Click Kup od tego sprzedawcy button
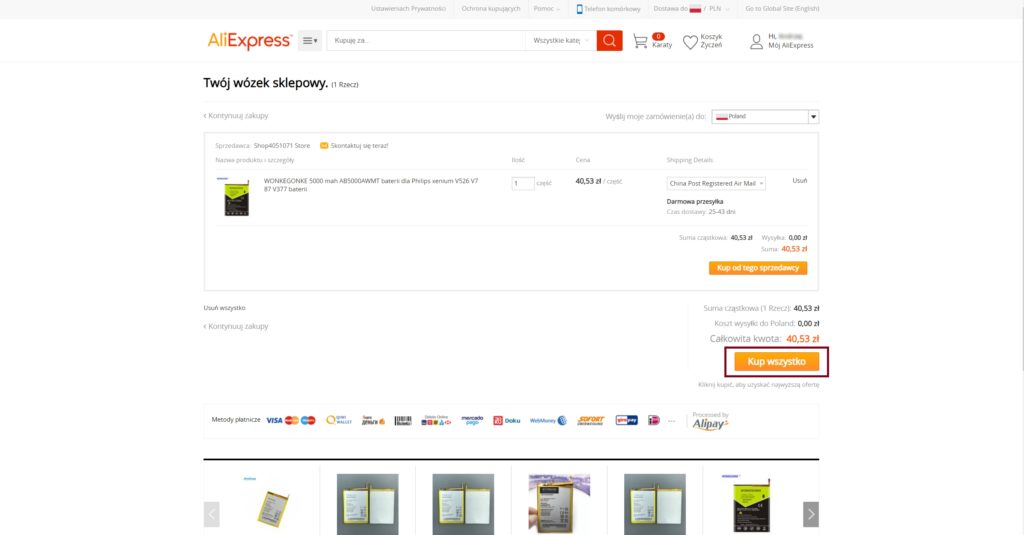The width and height of the screenshot is (1024, 535). tap(758, 268)
